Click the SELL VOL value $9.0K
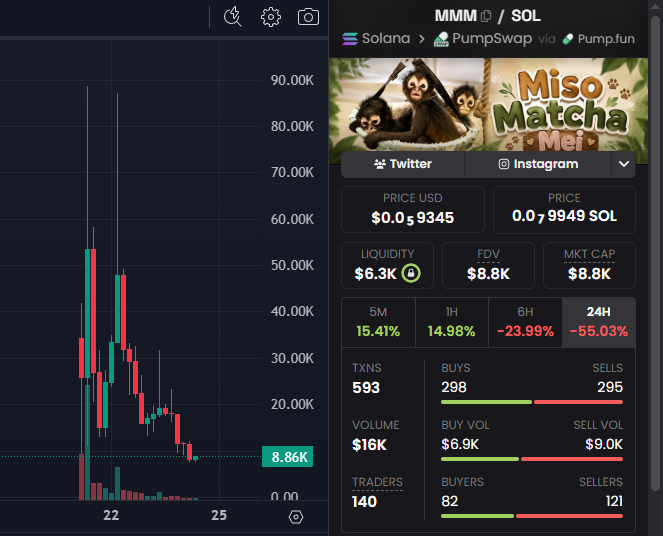 click(x=604, y=444)
